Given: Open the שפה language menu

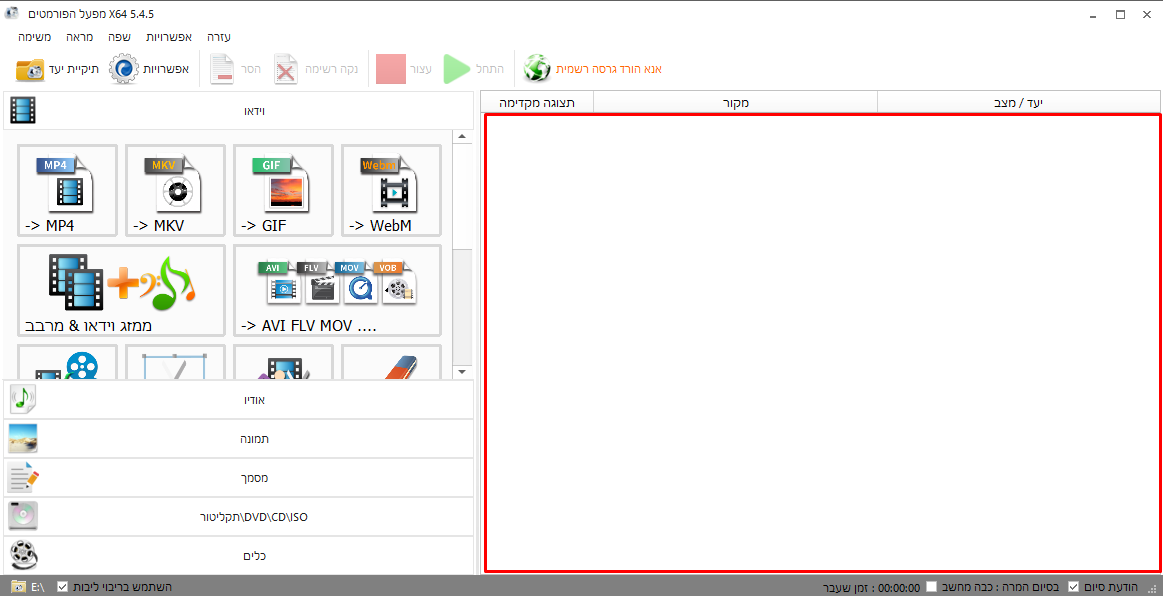Looking at the screenshot, I should coord(119,37).
